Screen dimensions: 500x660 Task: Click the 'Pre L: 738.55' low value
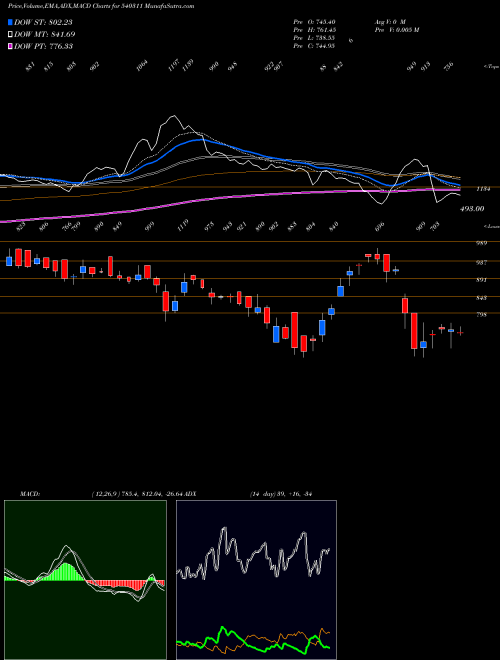(x=314, y=37)
